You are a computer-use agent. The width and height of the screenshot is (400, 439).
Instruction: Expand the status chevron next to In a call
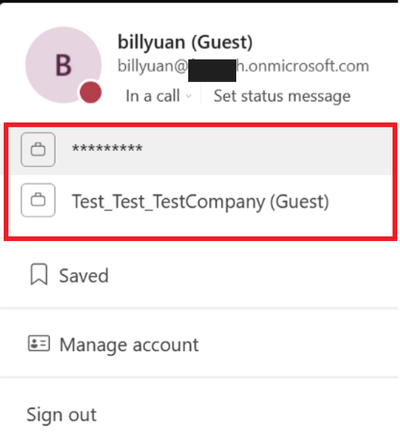(189, 97)
